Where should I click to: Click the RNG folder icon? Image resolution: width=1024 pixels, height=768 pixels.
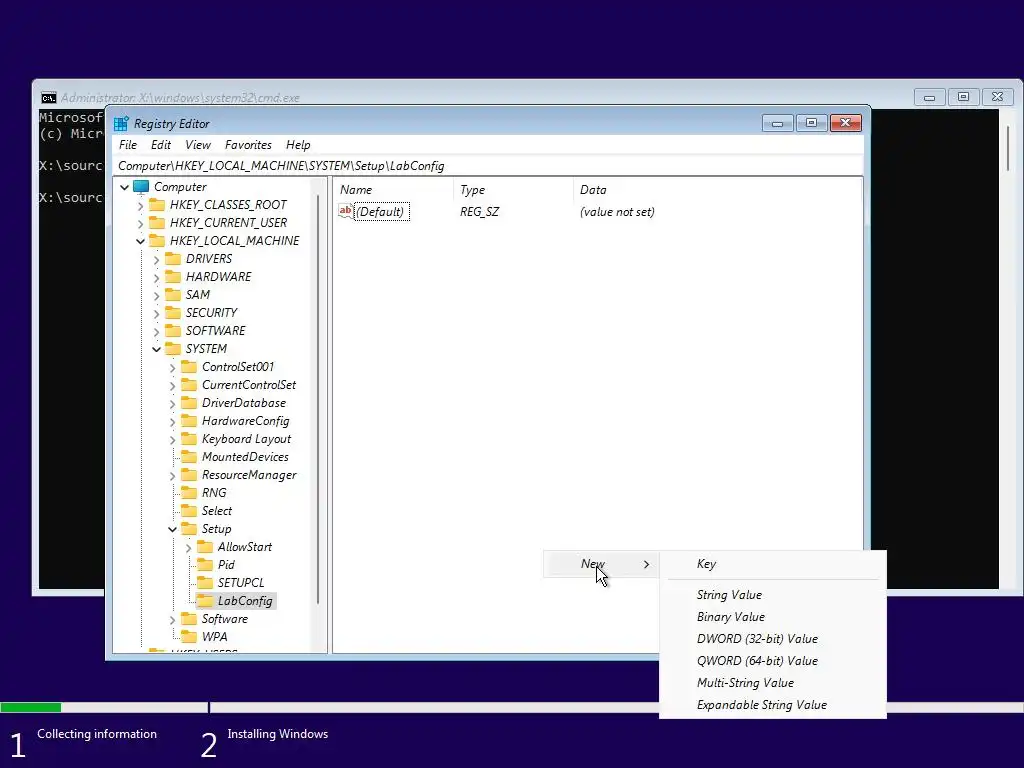coord(189,492)
